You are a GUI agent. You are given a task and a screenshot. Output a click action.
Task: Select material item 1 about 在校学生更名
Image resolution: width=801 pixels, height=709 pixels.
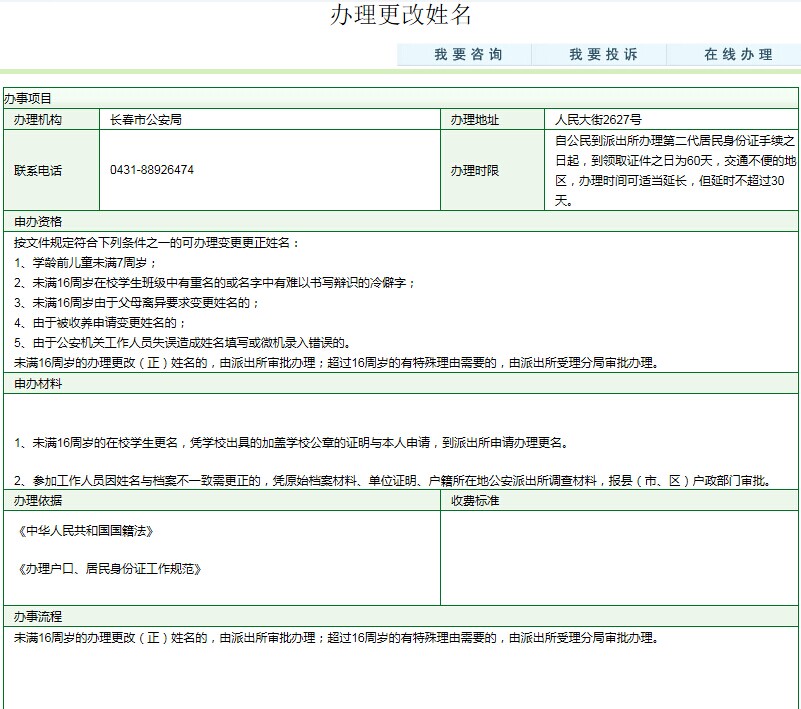pos(292,442)
